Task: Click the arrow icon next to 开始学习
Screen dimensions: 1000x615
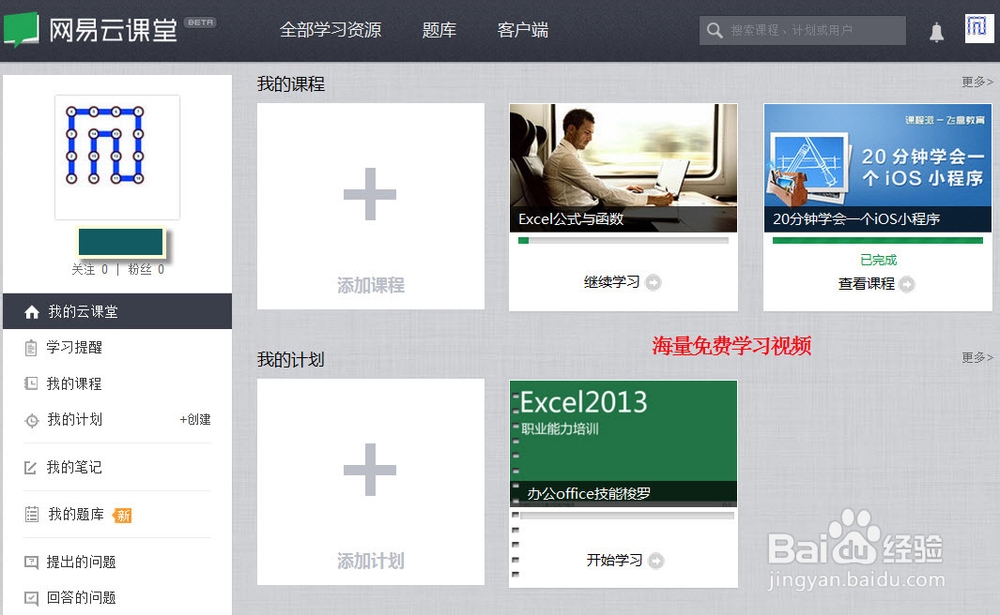Action: coord(656,561)
